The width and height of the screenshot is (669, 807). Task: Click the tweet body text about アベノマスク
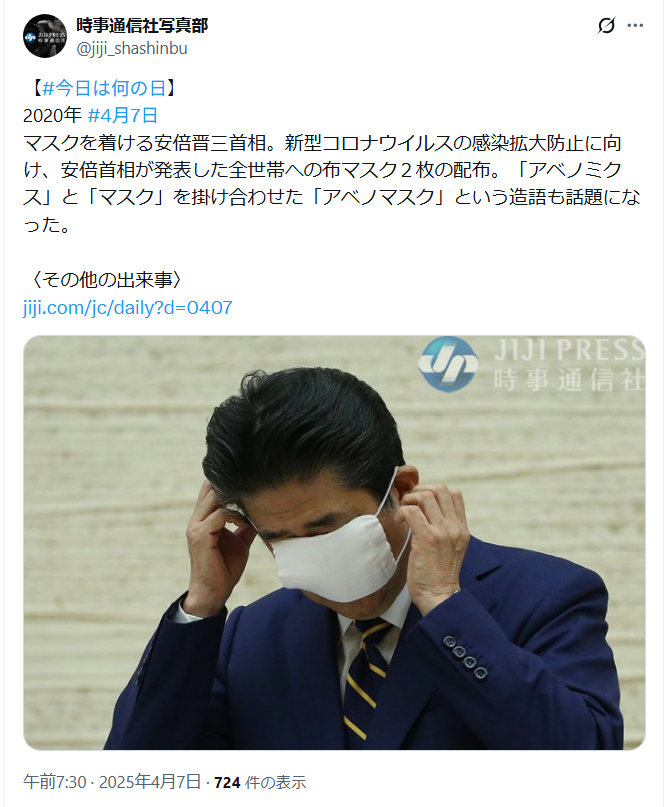click(x=332, y=184)
